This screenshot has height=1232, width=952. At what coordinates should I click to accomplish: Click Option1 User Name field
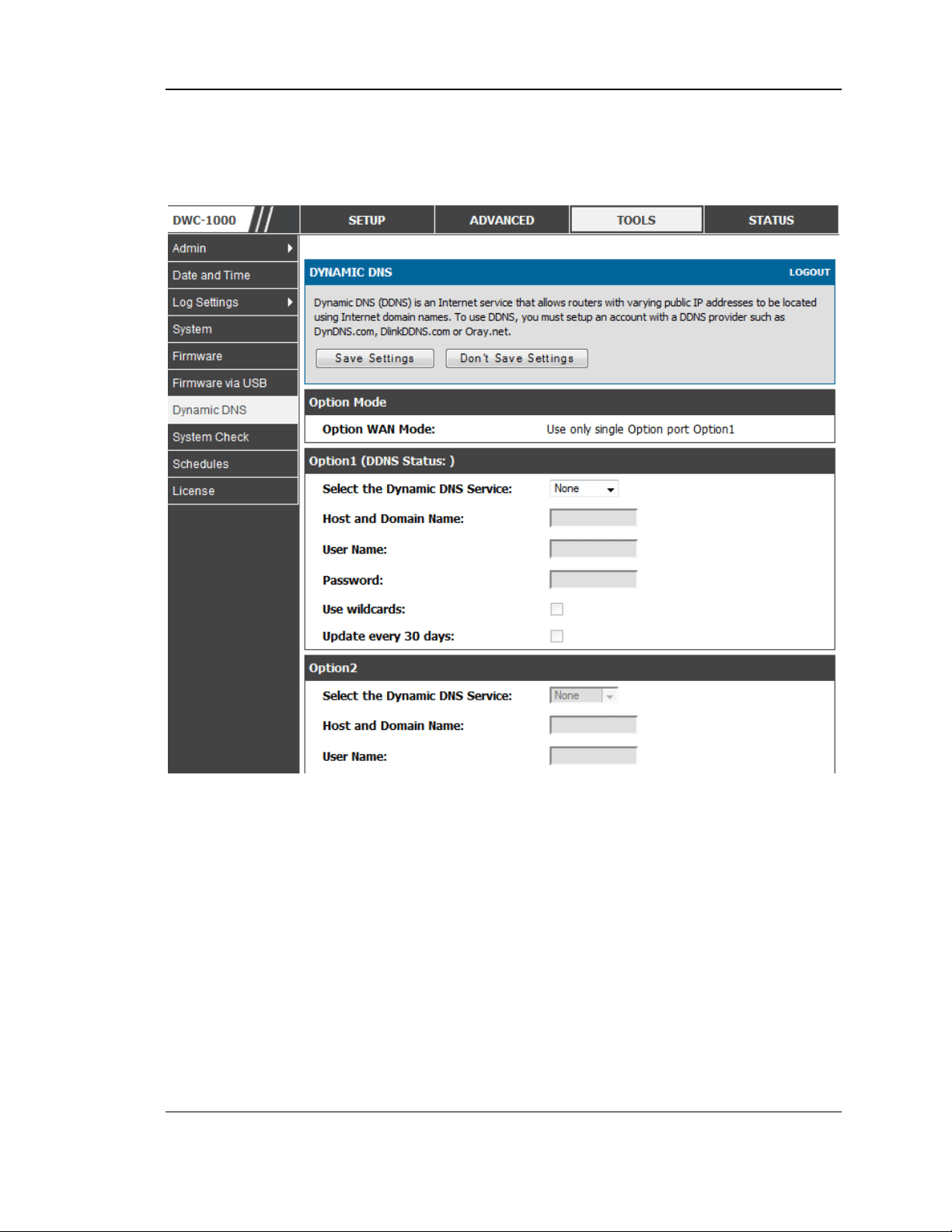click(593, 550)
